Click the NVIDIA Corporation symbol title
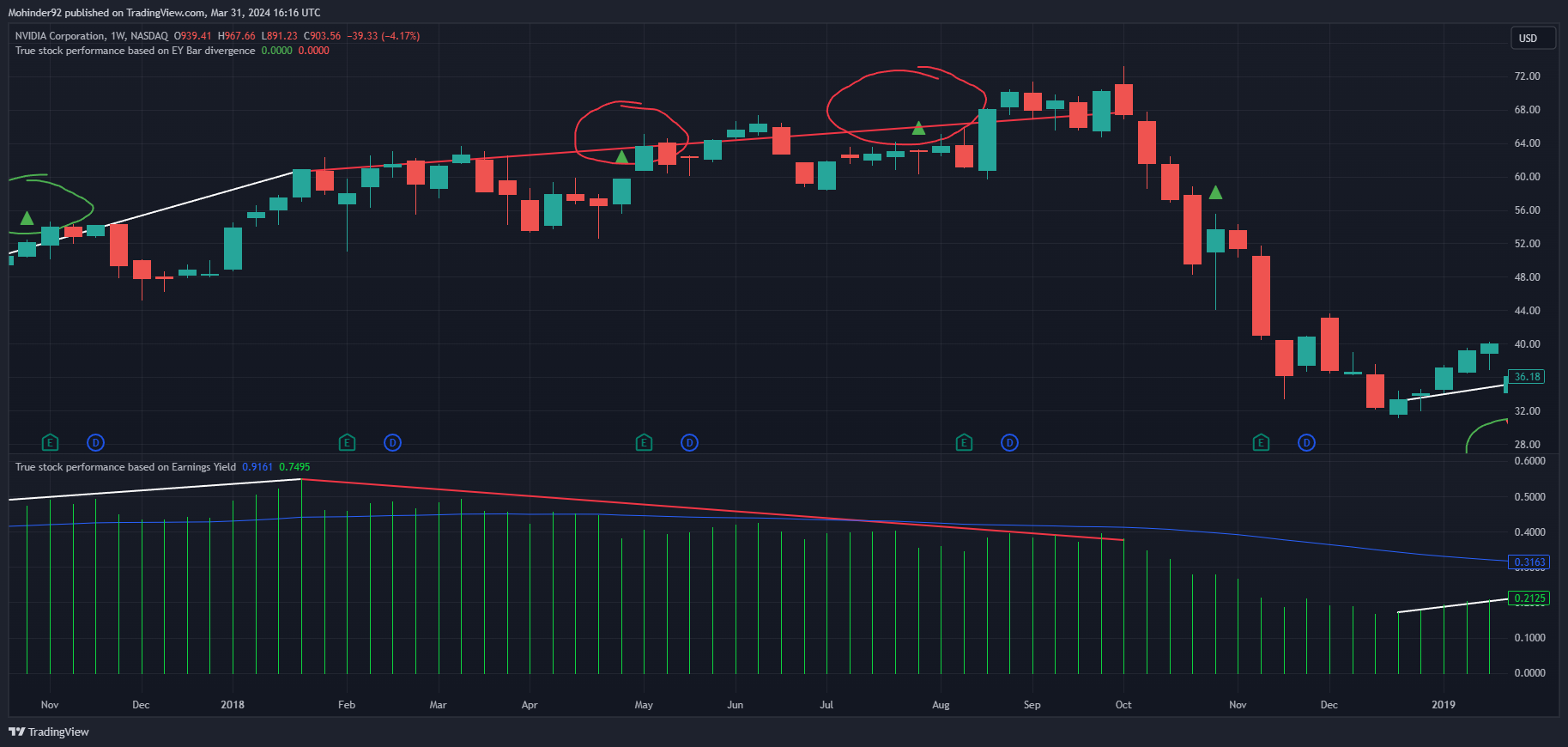1568x747 pixels. point(60,36)
